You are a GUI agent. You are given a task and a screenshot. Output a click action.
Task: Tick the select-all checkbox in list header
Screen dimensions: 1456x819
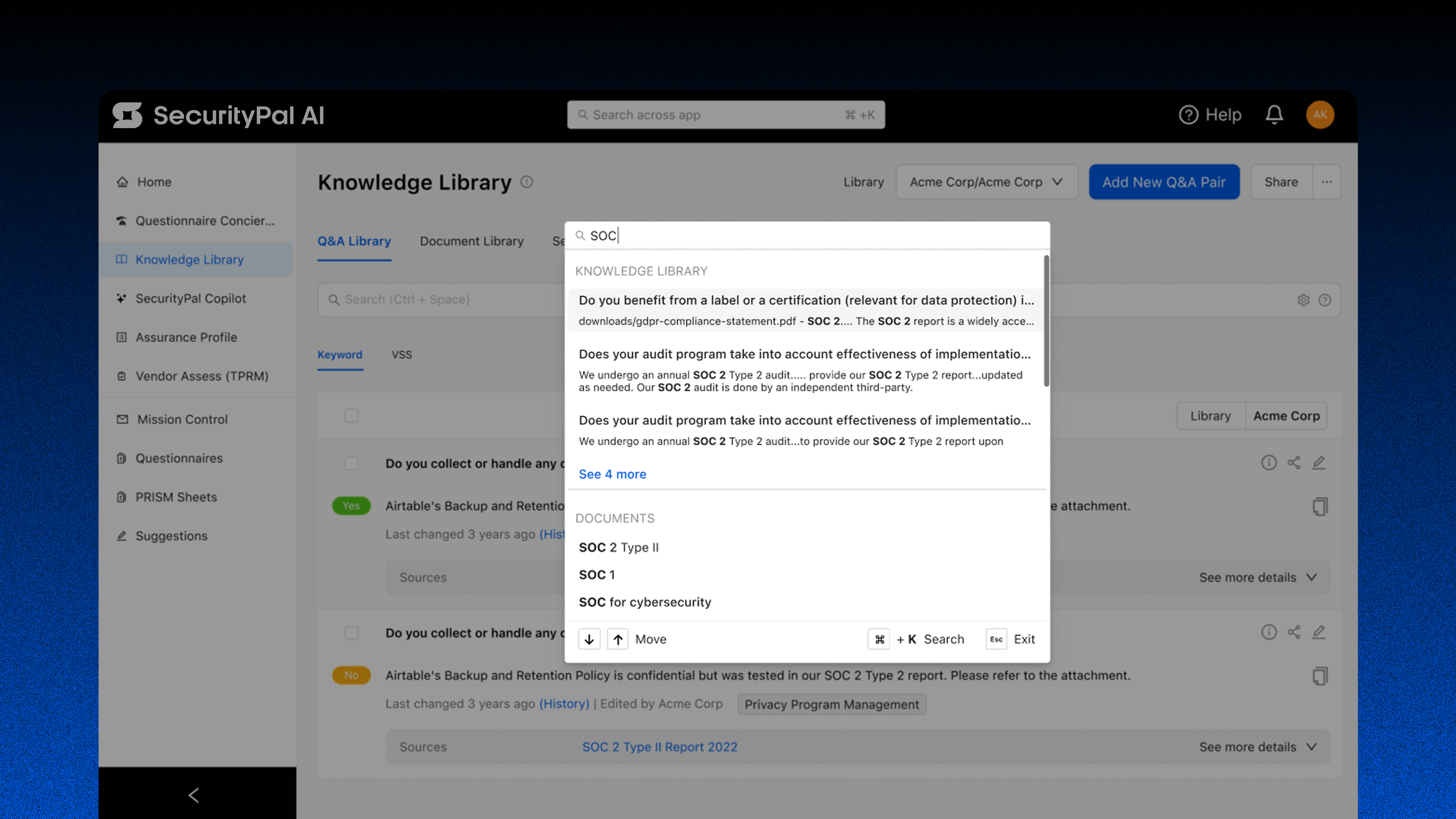[351, 416]
